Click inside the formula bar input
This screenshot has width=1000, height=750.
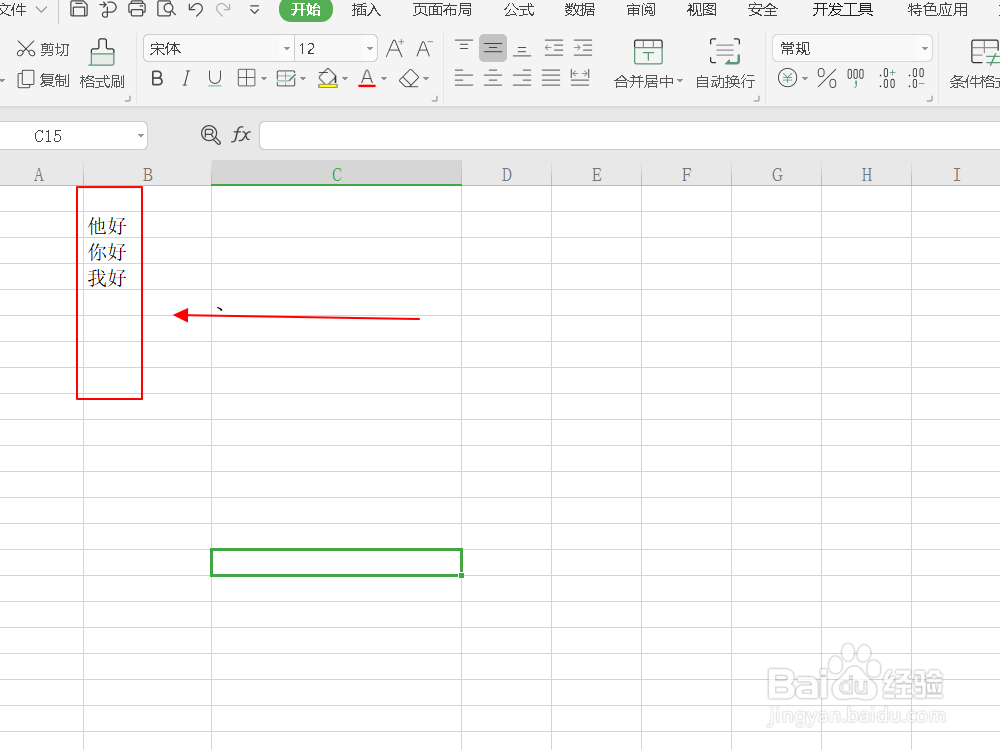[x=629, y=136]
